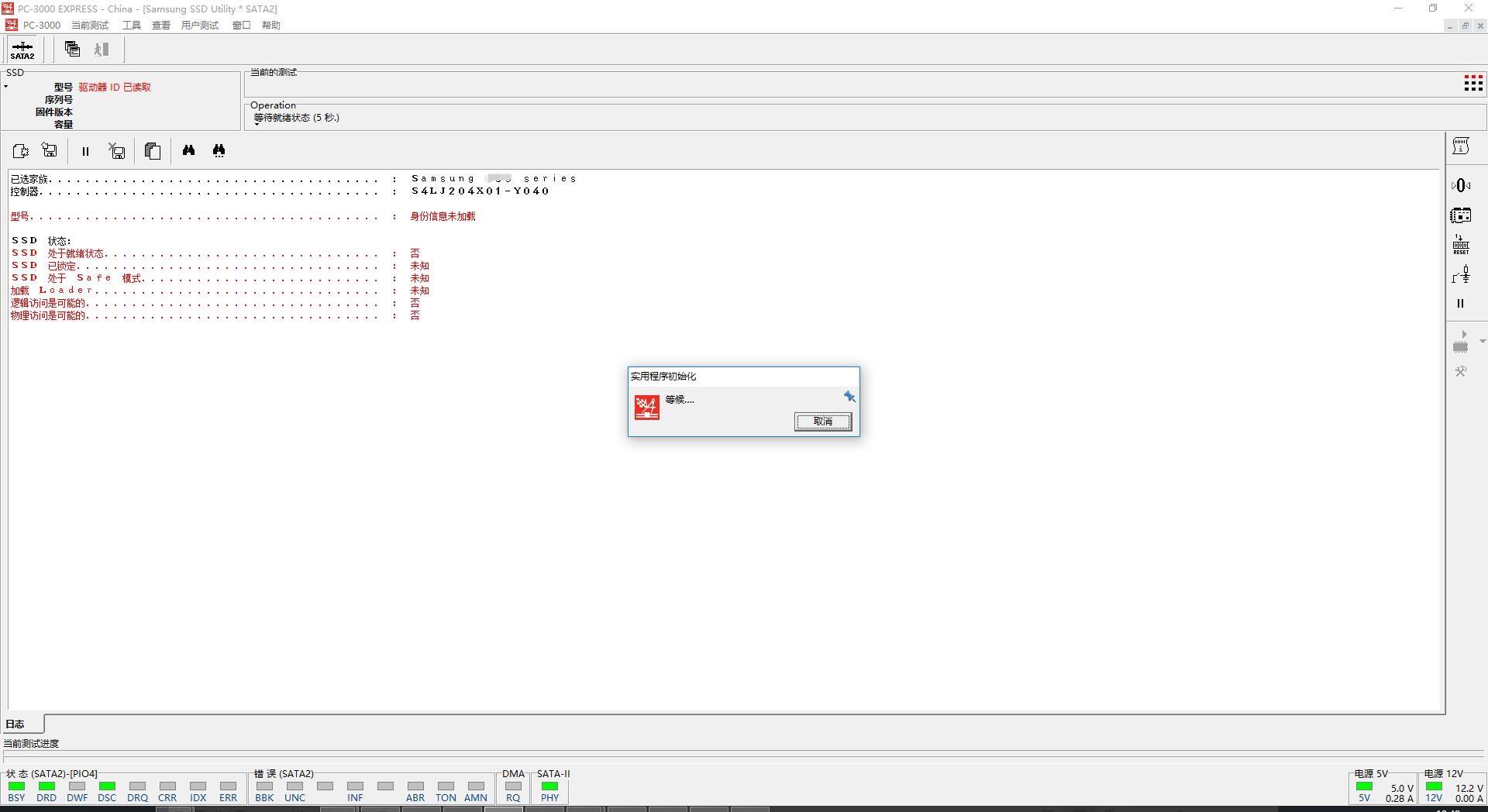Click the SATA2 port icon
Screen dimensions: 1488x812
[x=22, y=50]
